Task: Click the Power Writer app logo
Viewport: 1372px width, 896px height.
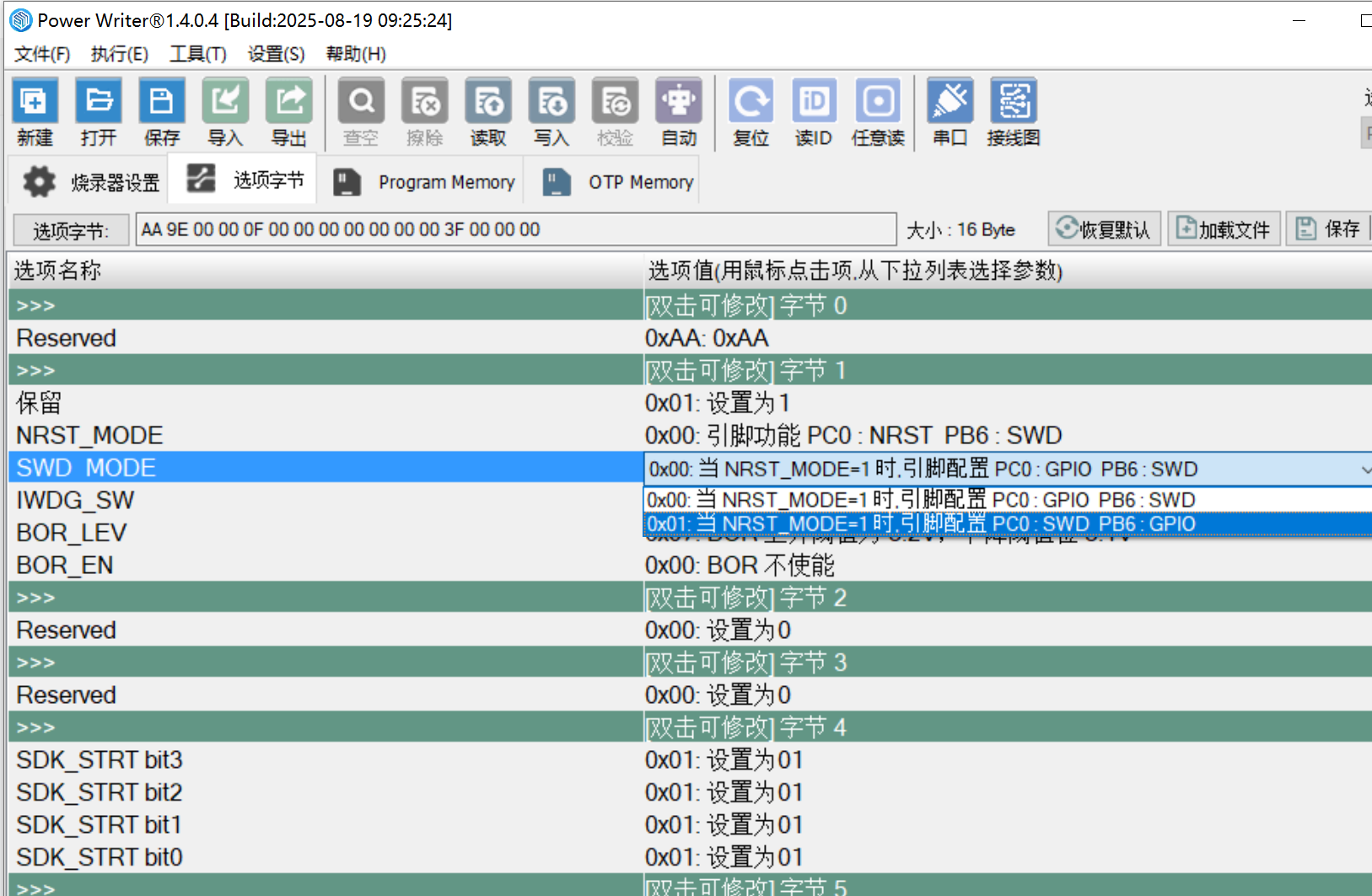Action: [20, 19]
